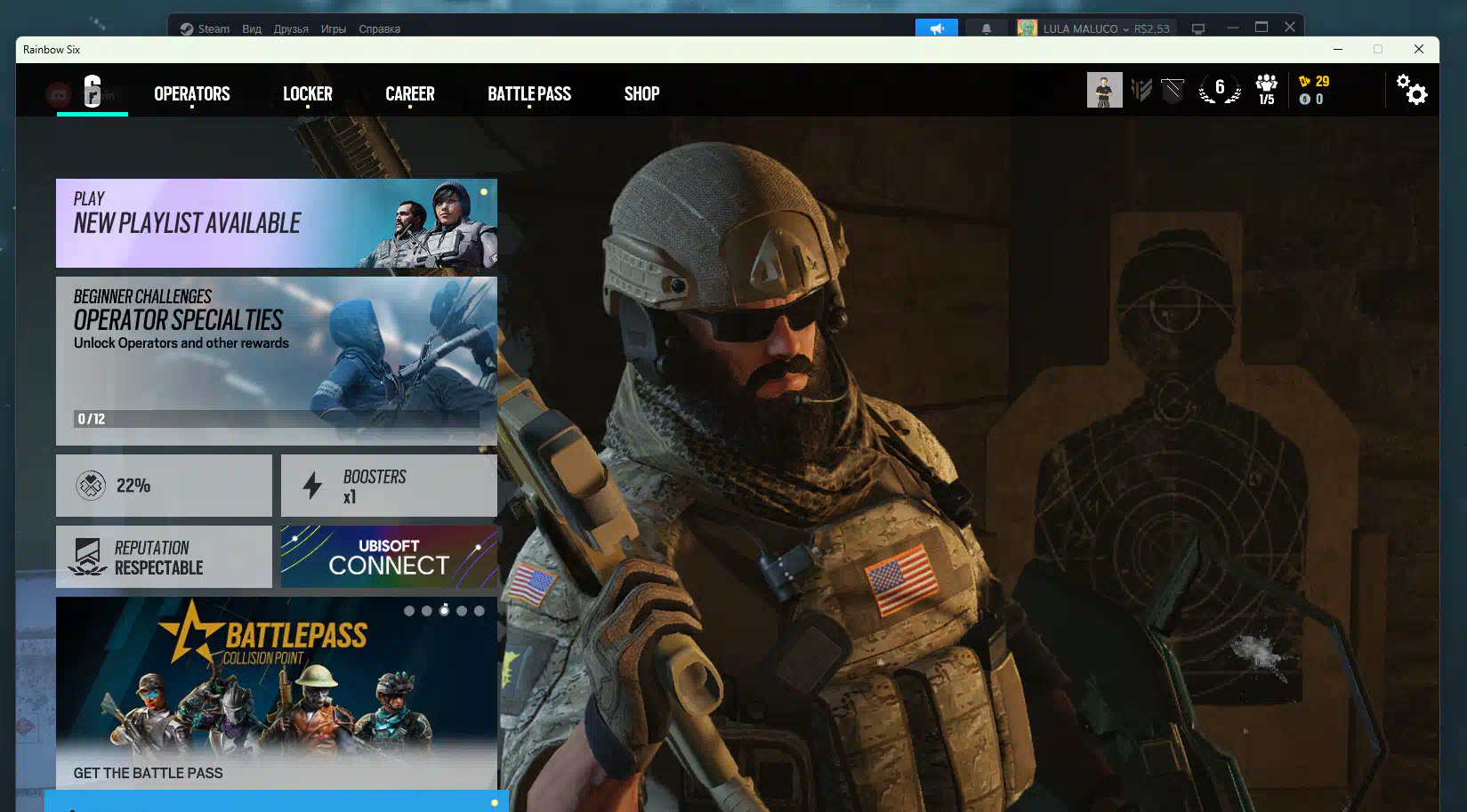The height and width of the screenshot is (812, 1467).
Task: Click the Rainbow Six home logo
Action: click(92, 91)
